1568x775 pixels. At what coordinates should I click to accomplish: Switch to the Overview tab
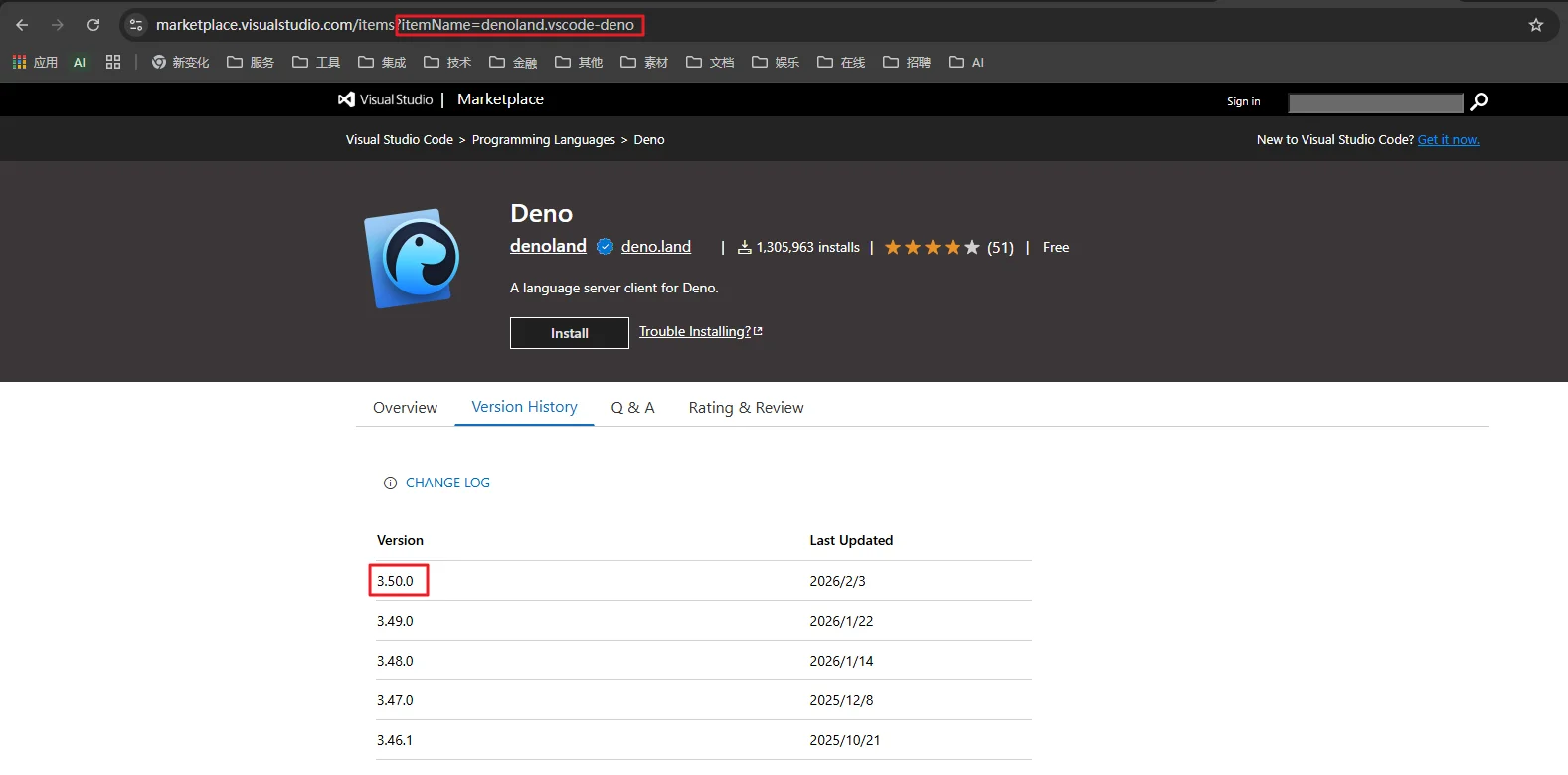coord(405,408)
